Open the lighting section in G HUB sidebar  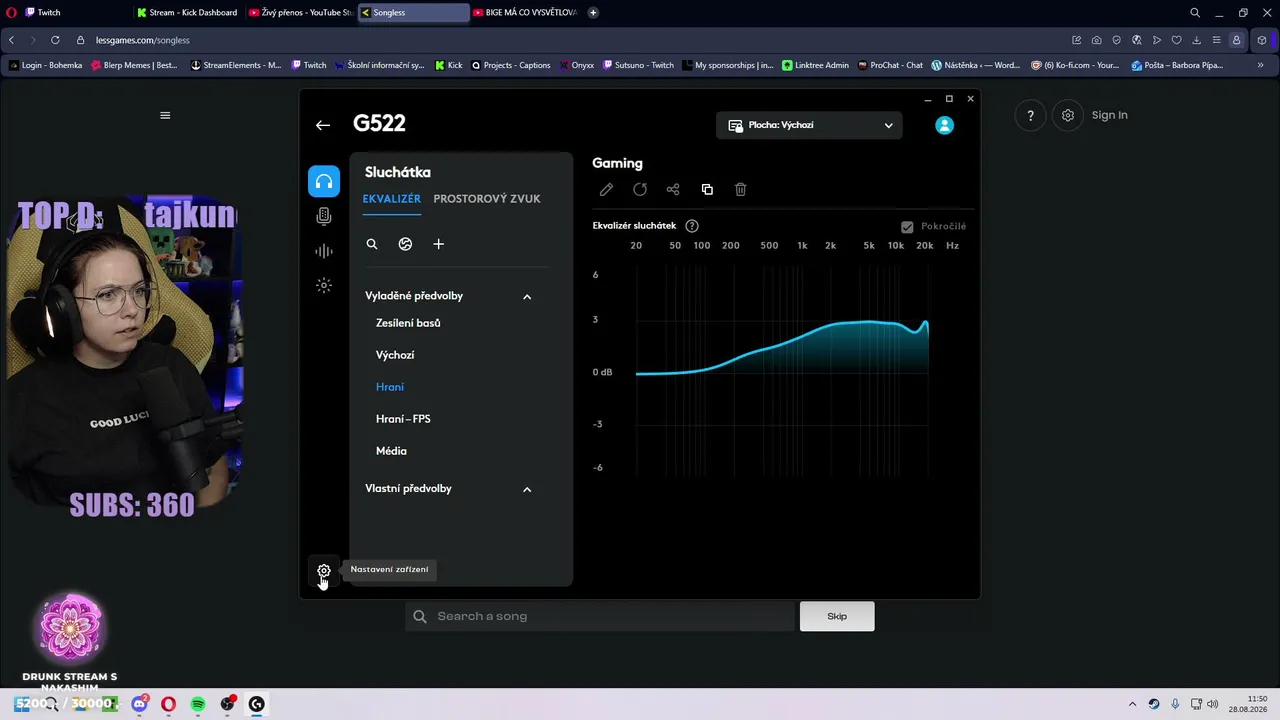pyautogui.click(x=324, y=285)
